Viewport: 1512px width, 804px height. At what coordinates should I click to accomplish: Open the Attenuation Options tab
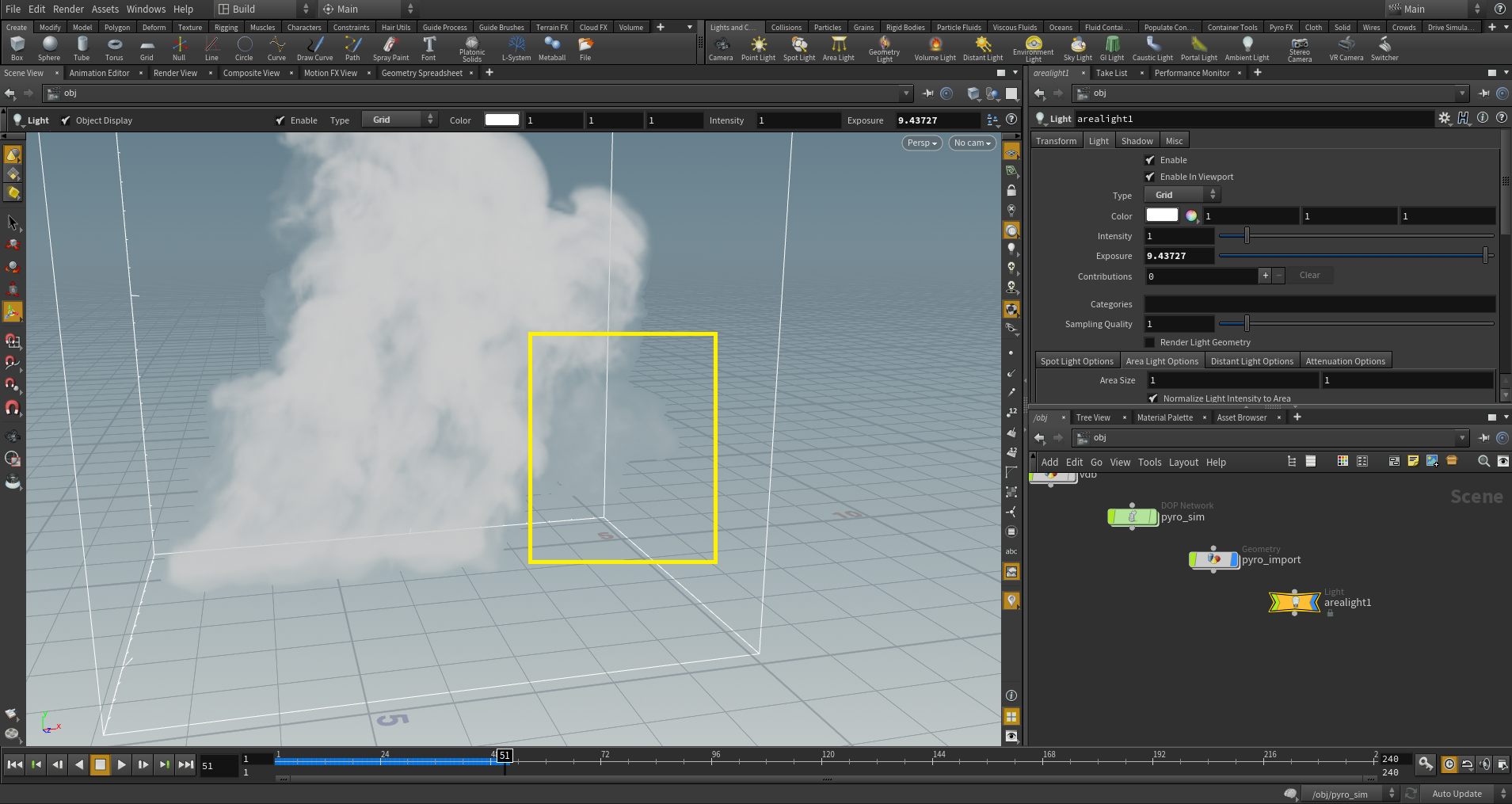(x=1345, y=361)
